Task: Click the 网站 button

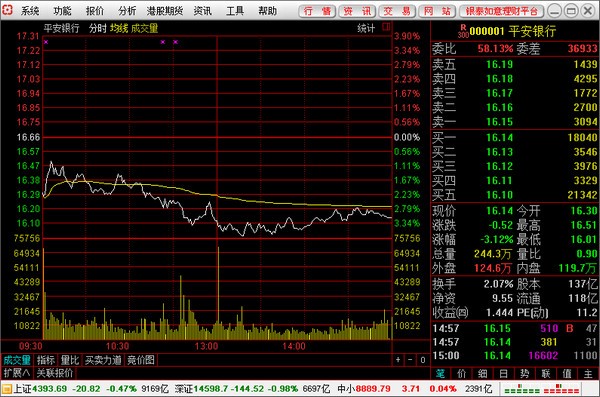Action: (437, 11)
